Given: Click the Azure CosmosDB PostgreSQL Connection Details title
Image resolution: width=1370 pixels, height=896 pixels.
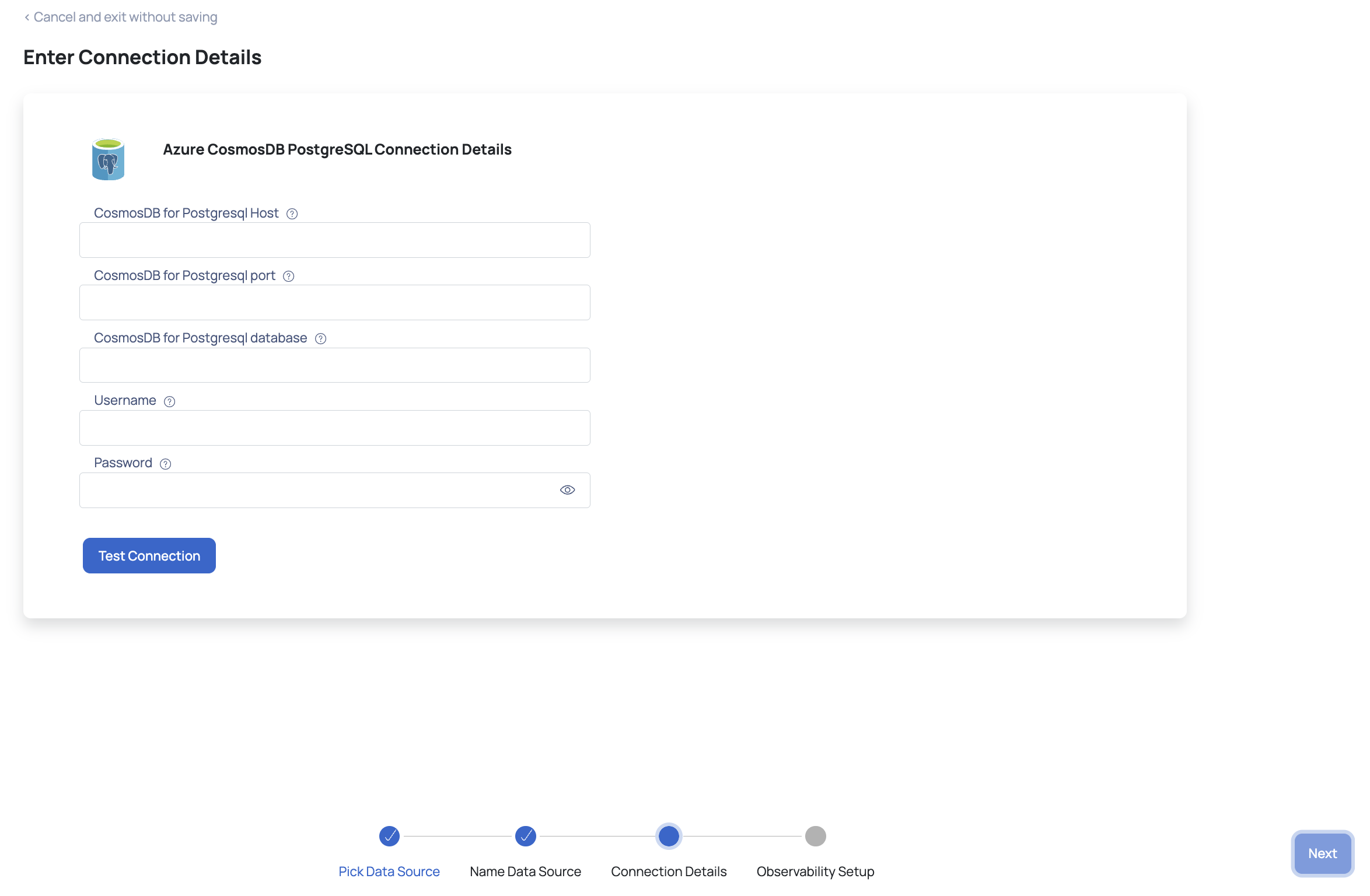Looking at the screenshot, I should pyautogui.click(x=337, y=149).
